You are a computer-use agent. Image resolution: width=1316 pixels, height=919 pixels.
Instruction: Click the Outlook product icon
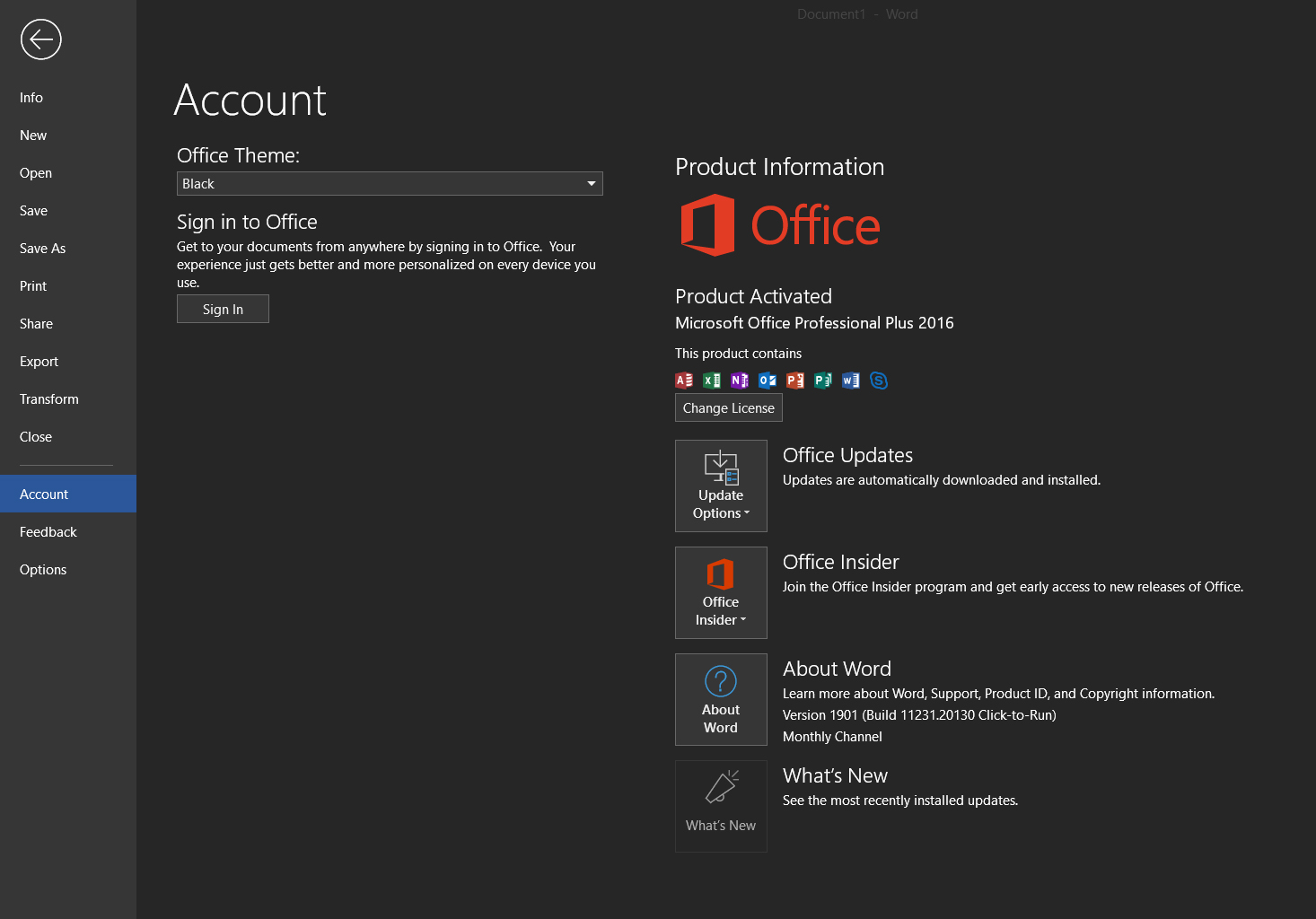[x=768, y=381]
